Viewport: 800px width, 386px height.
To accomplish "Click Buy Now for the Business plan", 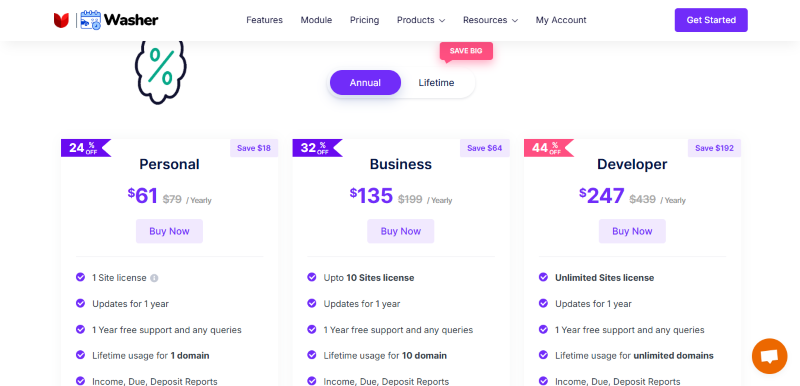I will click(x=401, y=231).
